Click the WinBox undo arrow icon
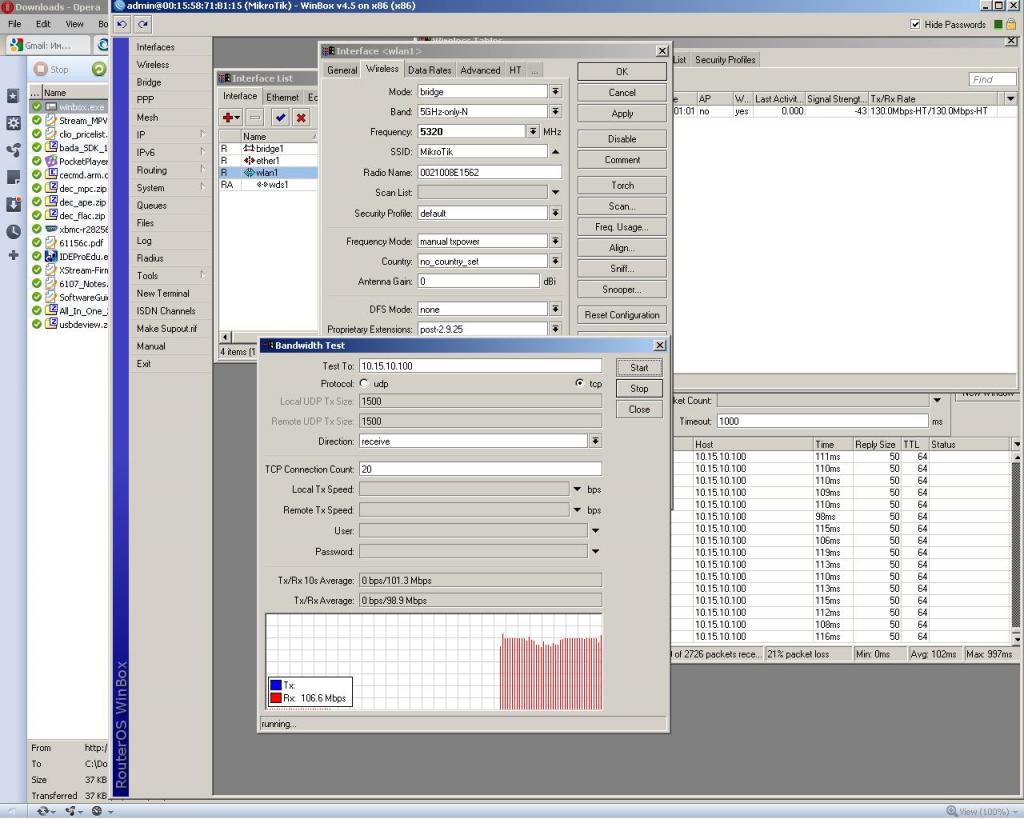 point(122,24)
